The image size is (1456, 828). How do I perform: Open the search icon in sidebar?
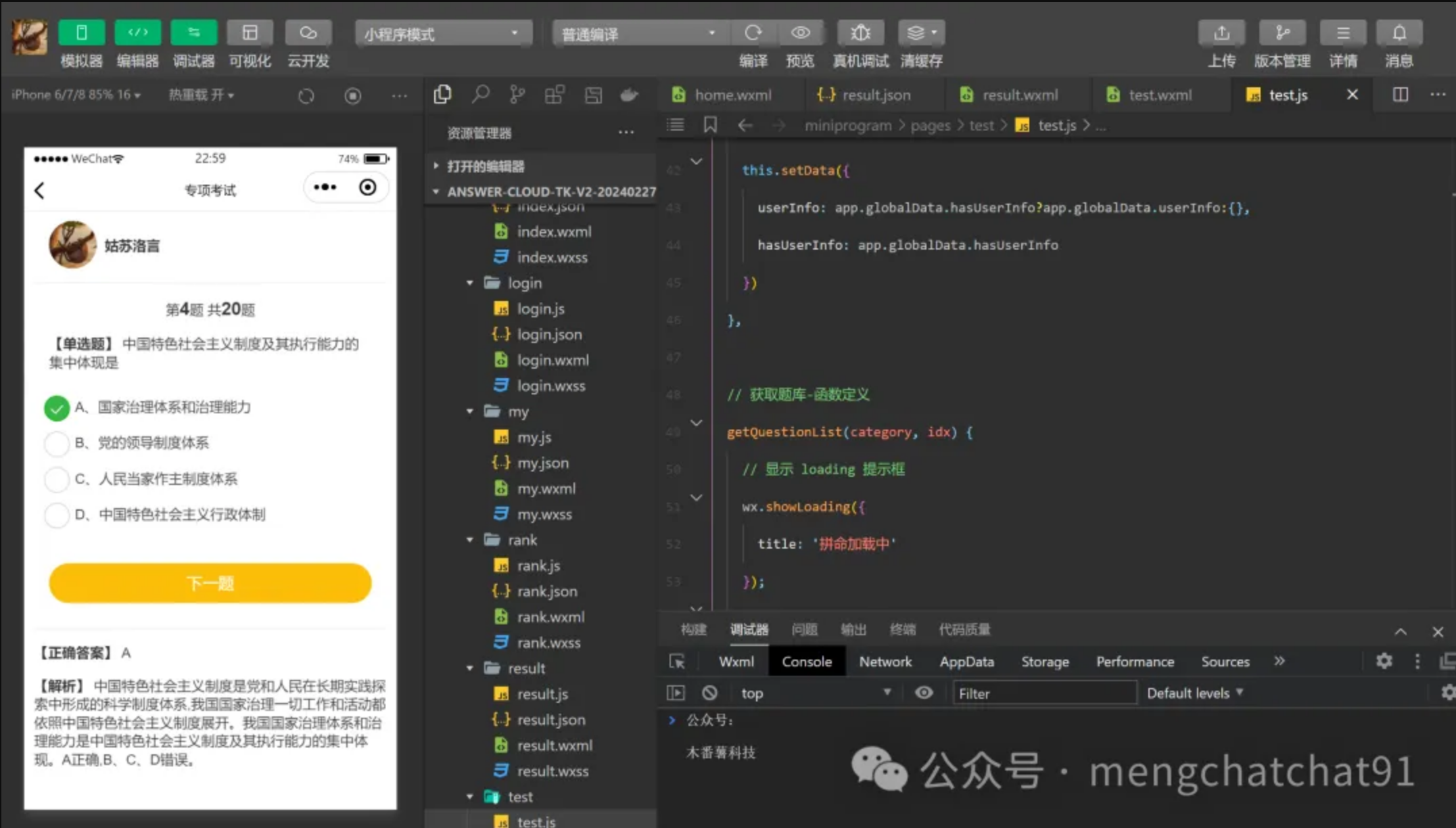pyautogui.click(x=480, y=95)
